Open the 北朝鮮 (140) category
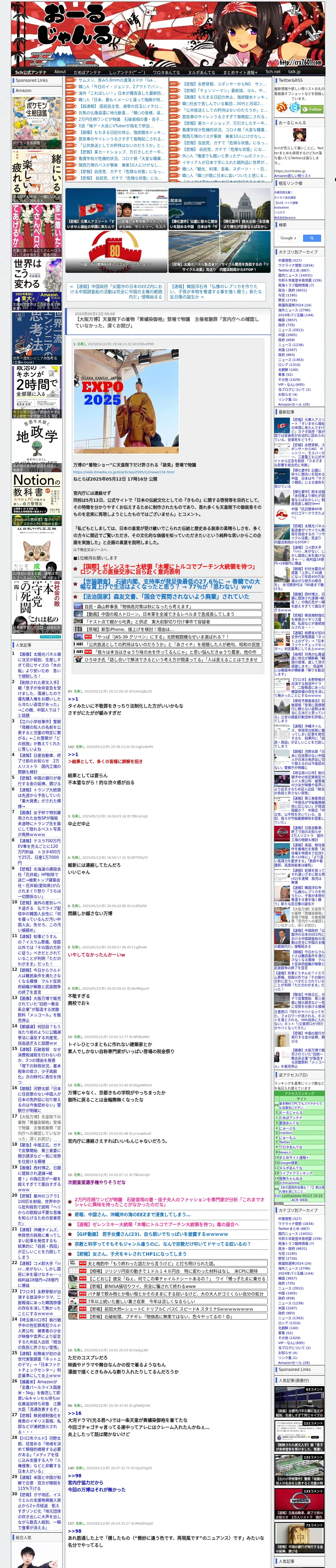Image resolution: width=336 pixels, height=1568 pixels. pyautogui.click(x=288, y=370)
